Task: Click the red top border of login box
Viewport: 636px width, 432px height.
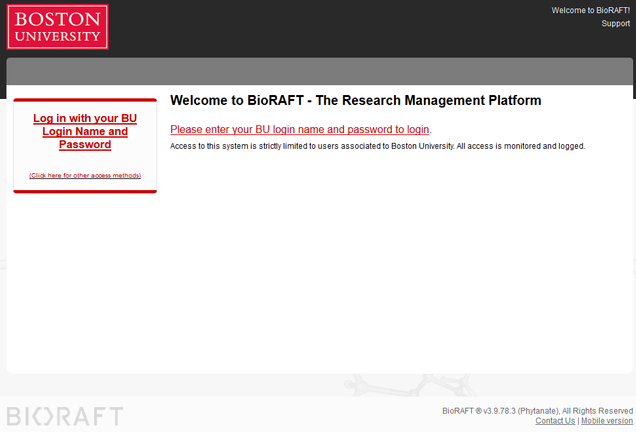Action: pos(85,100)
